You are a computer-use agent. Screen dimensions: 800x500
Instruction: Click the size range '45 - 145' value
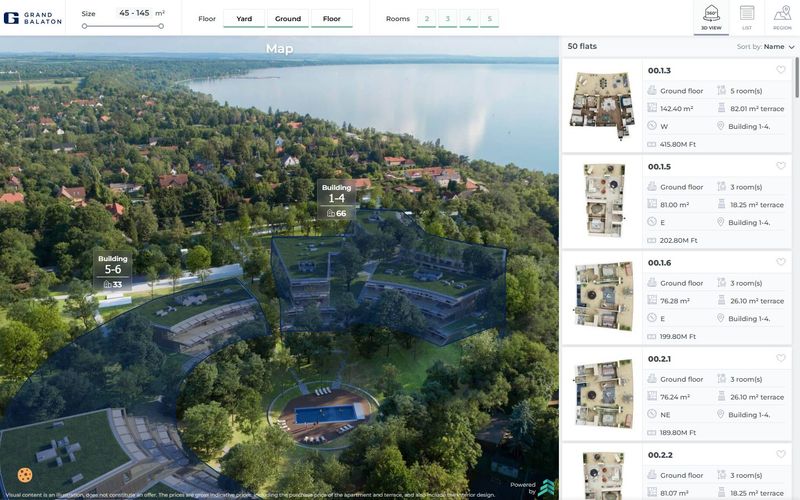click(x=134, y=13)
